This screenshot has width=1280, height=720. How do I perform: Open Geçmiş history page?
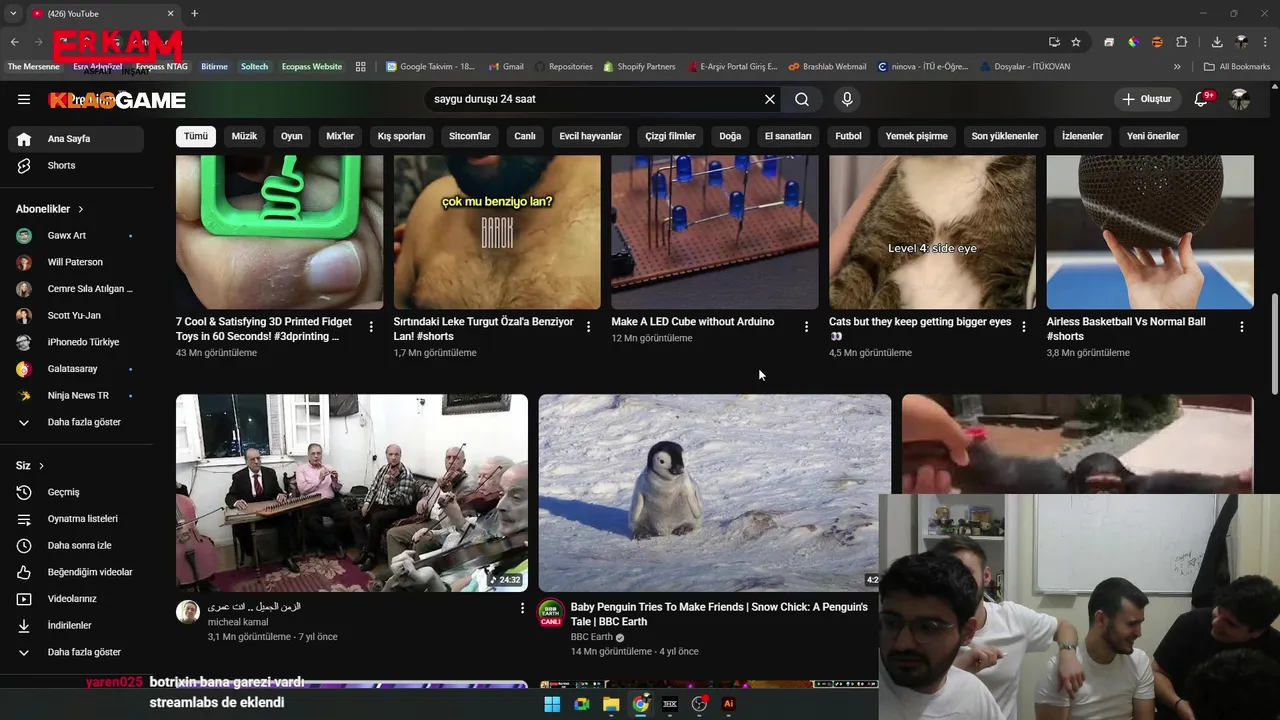76,492
